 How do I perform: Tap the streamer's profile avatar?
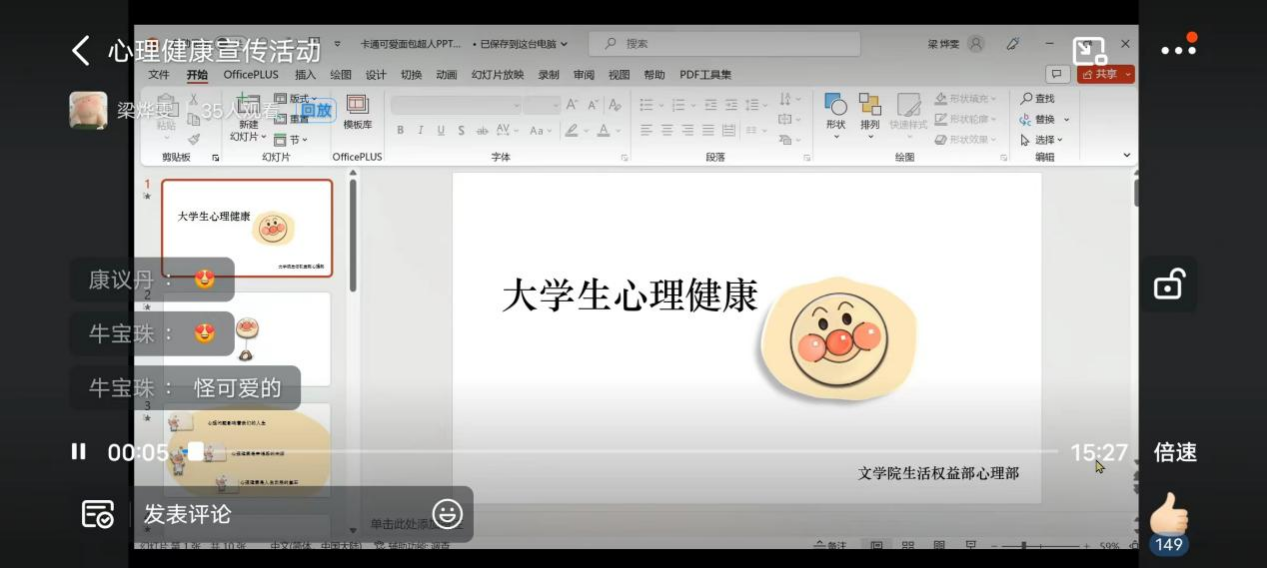coord(88,110)
